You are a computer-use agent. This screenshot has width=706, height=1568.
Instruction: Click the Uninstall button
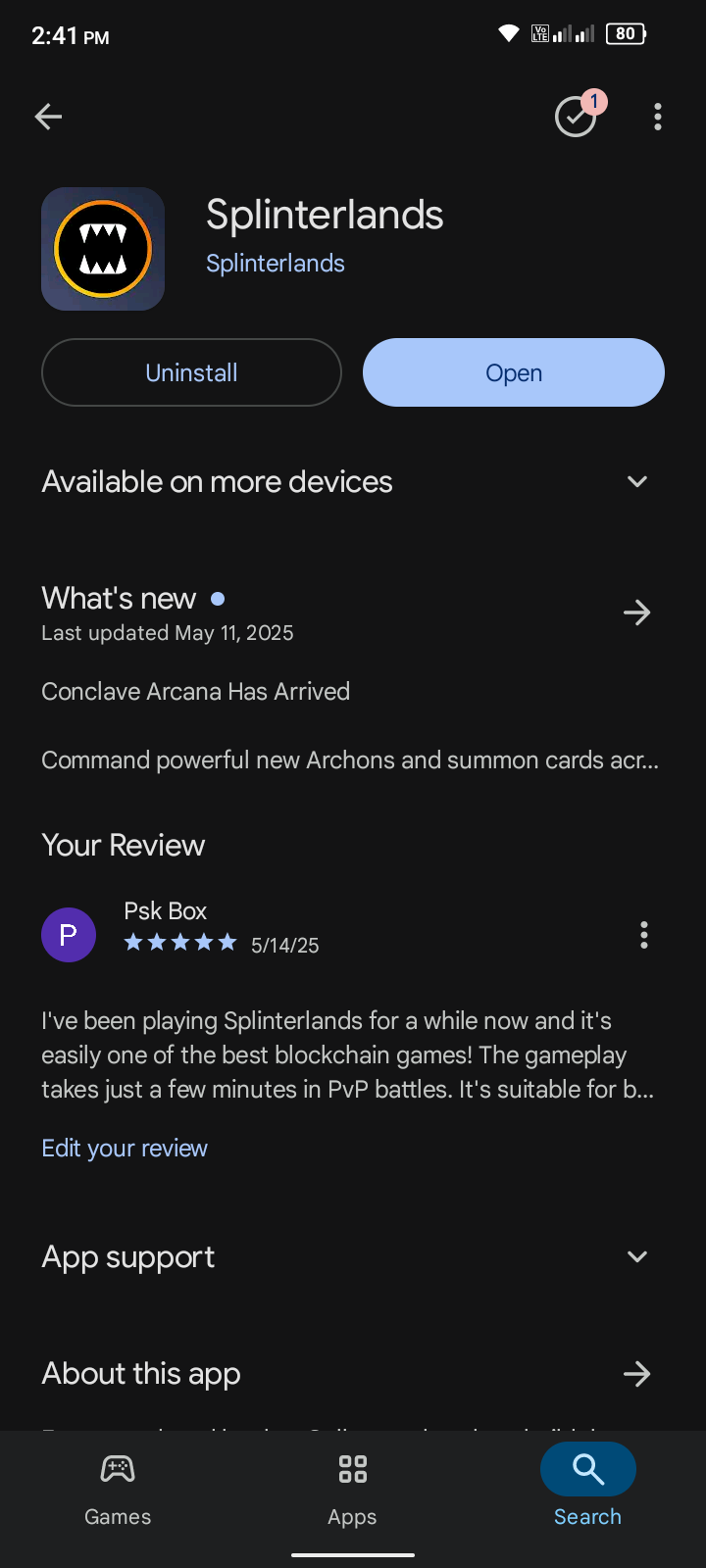[x=191, y=372]
